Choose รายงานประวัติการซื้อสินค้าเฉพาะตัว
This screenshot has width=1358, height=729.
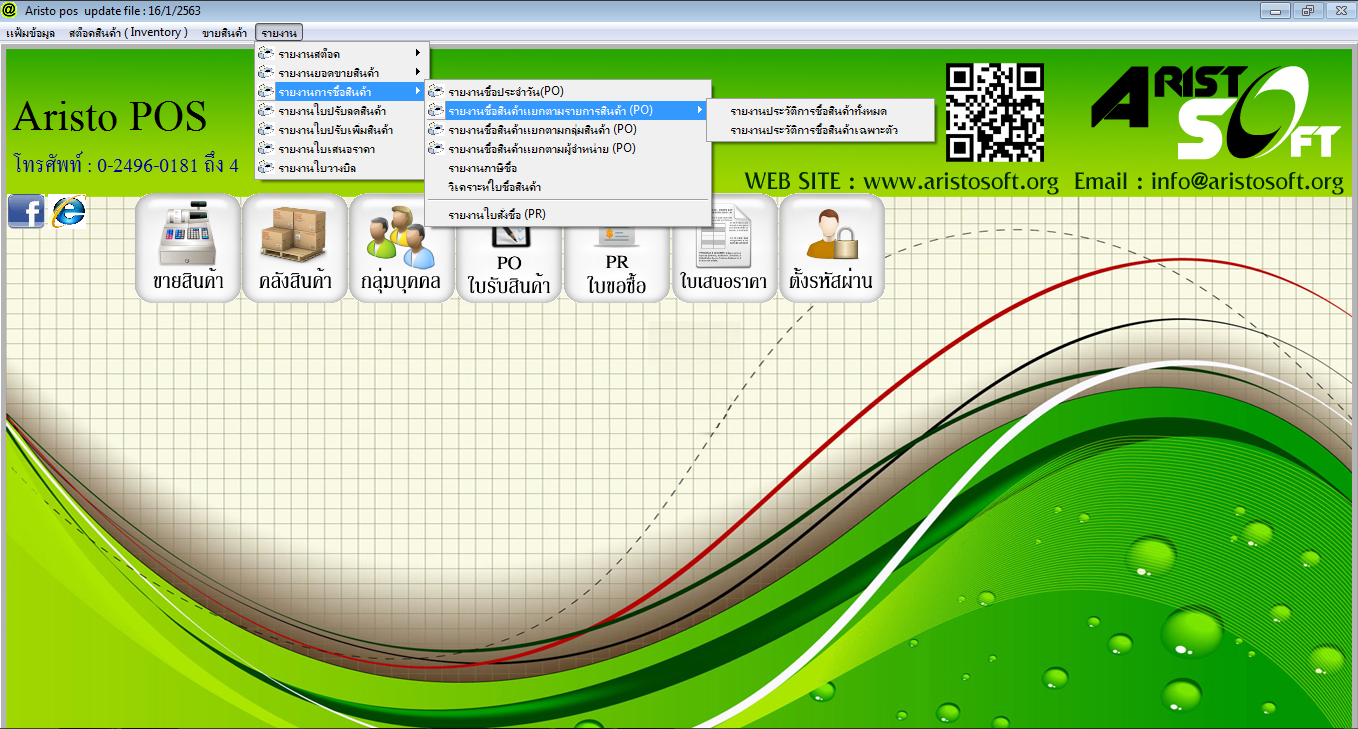[x=820, y=130]
